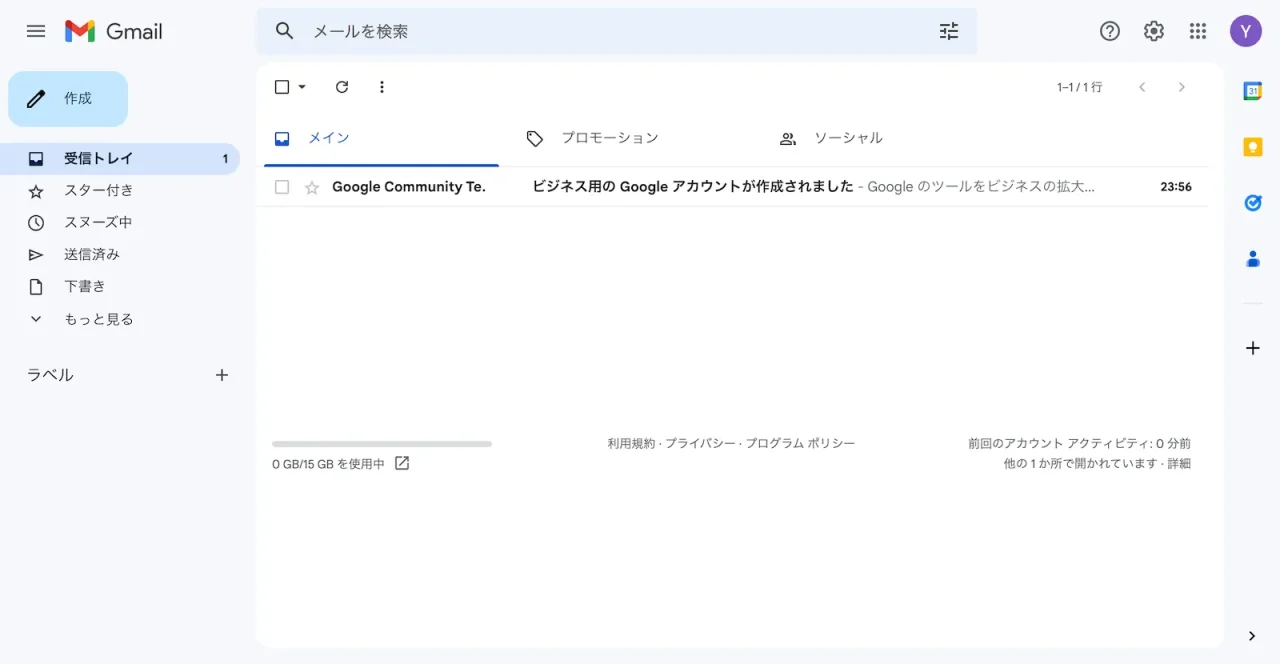Open Google Keep in side panel
The height and width of the screenshot is (664, 1280).
pyautogui.click(x=1252, y=146)
